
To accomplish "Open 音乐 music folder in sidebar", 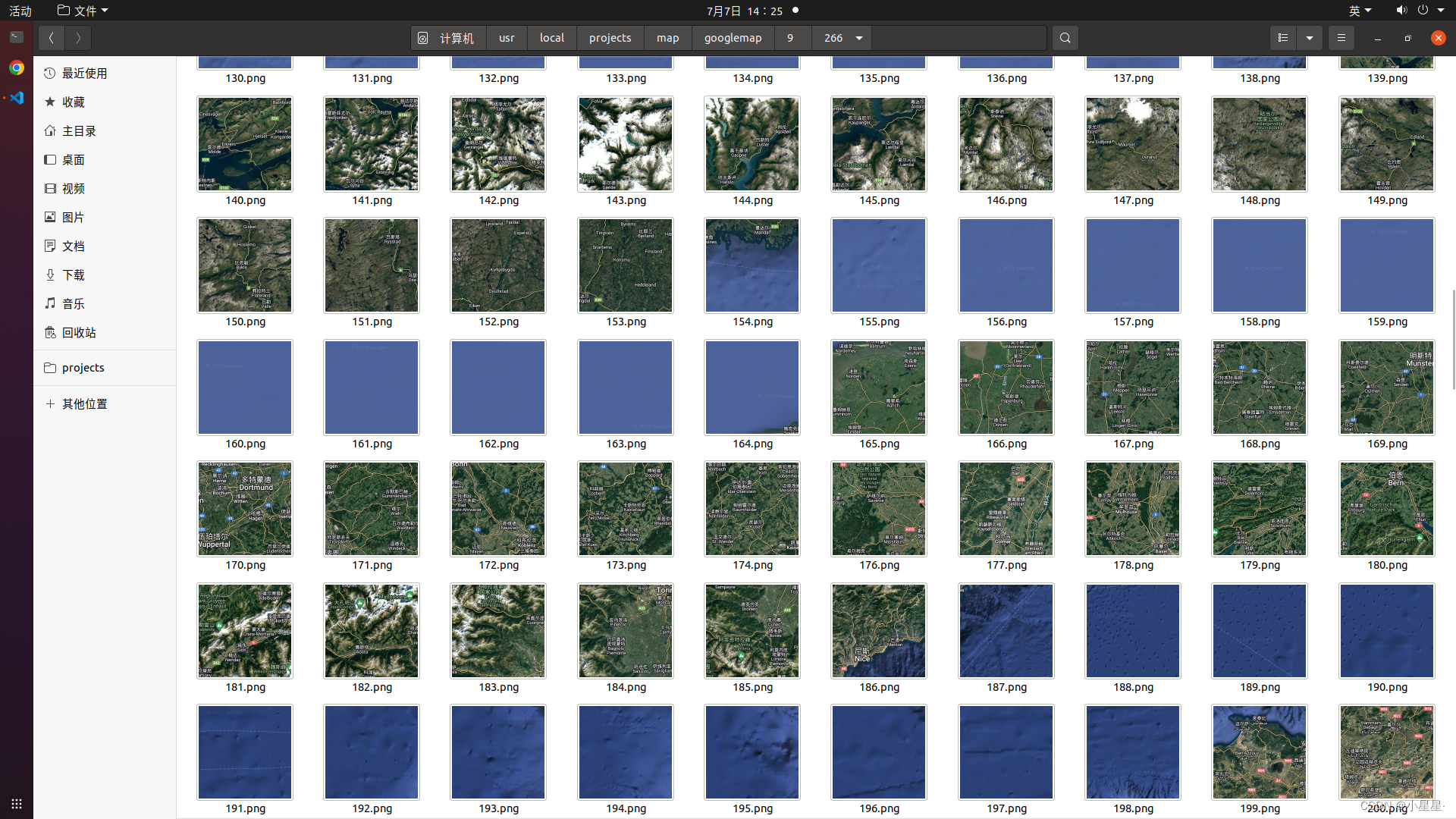I will [x=105, y=303].
